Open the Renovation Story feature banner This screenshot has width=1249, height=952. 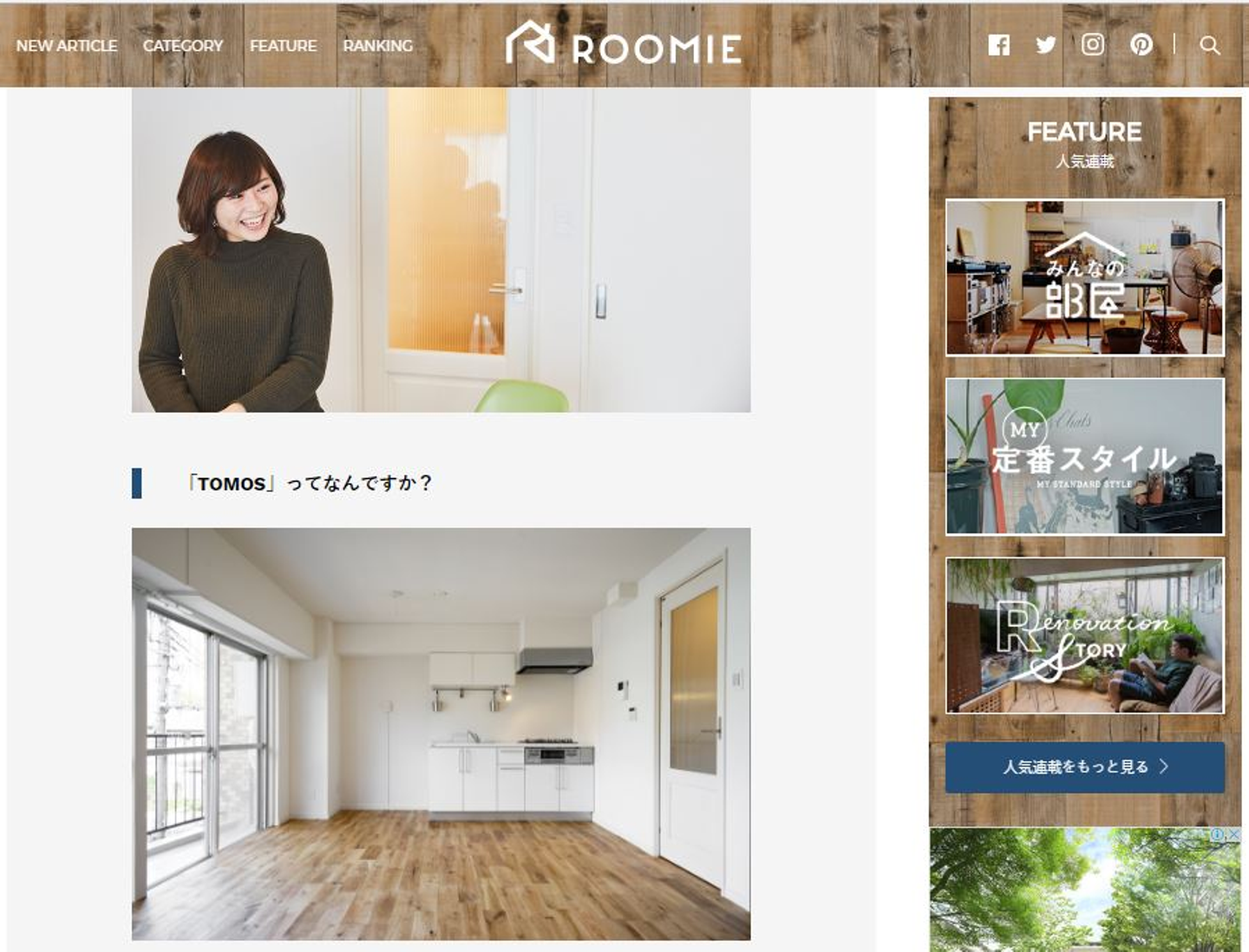pos(1085,636)
